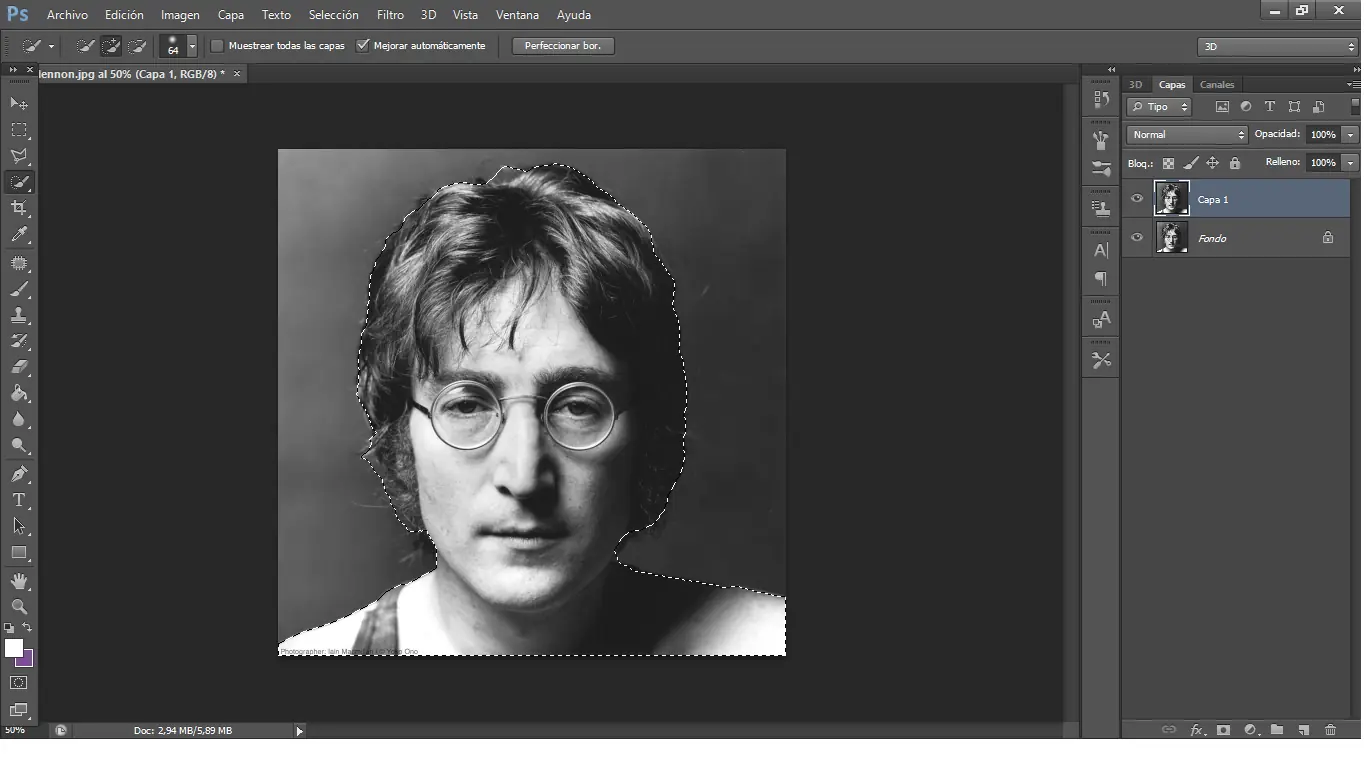Switch to the Canales tab

(x=1217, y=85)
